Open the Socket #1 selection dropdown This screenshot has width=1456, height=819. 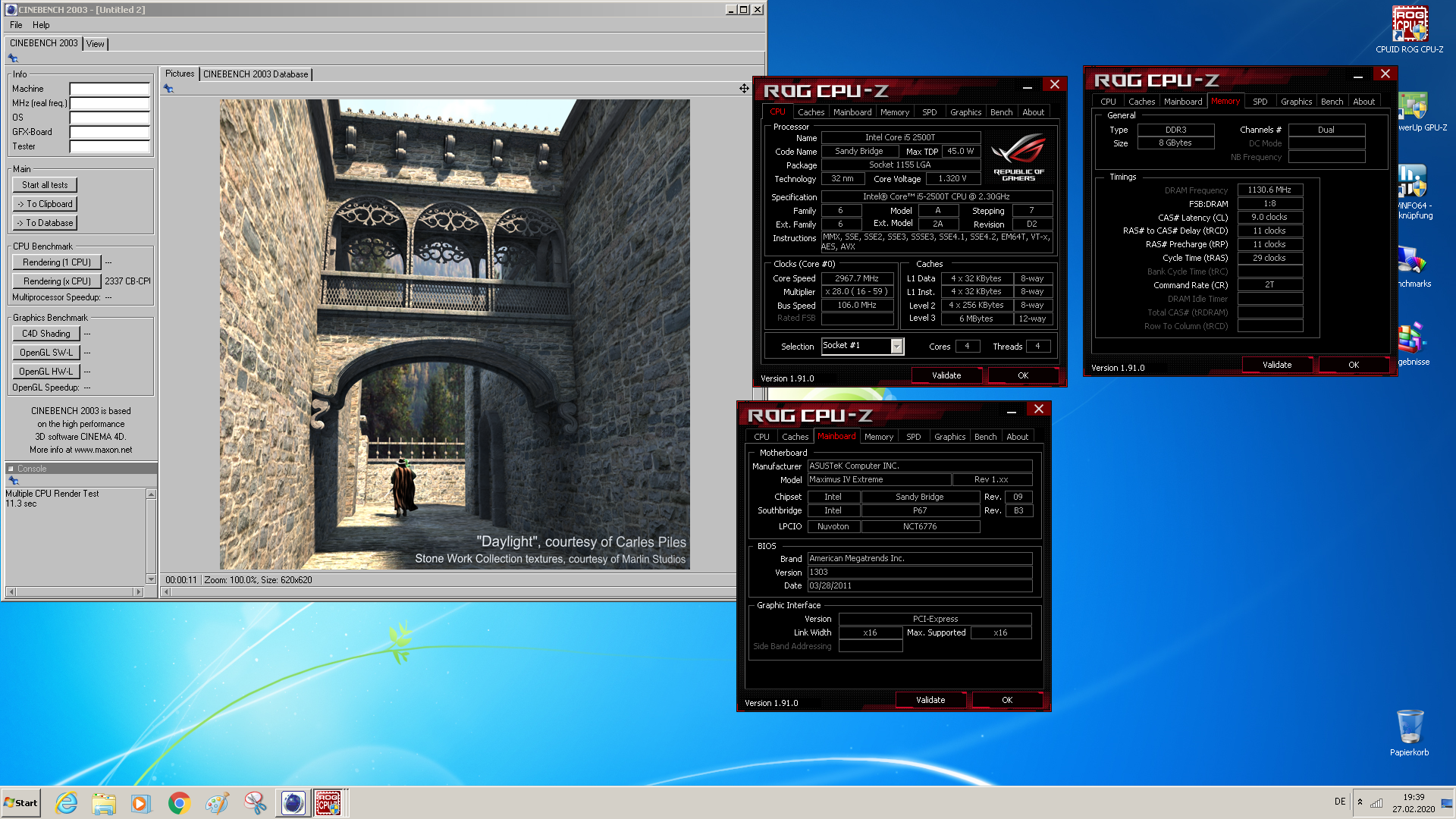pyautogui.click(x=896, y=347)
